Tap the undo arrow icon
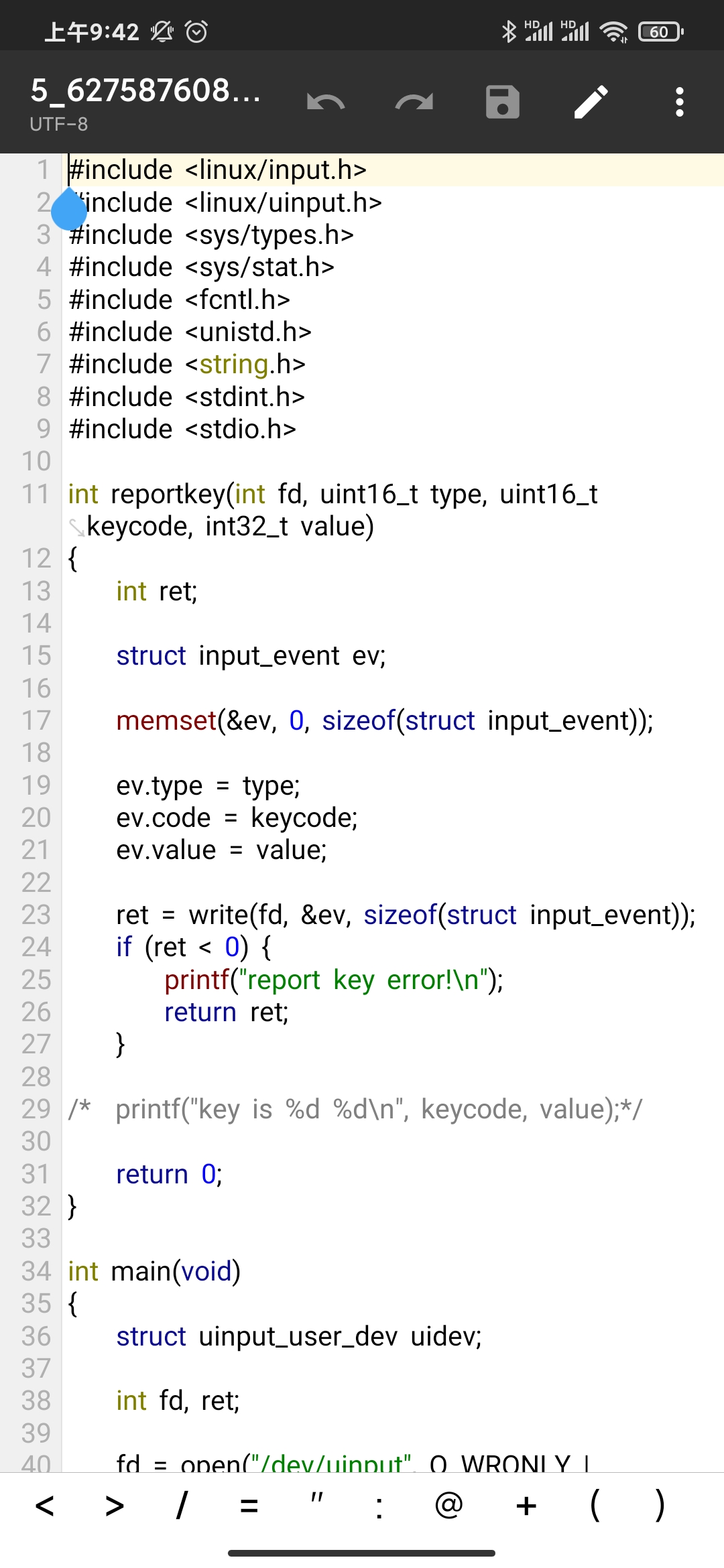Image resolution: width=724 pixels, height=1568 pixels. (x=326, y=103)
